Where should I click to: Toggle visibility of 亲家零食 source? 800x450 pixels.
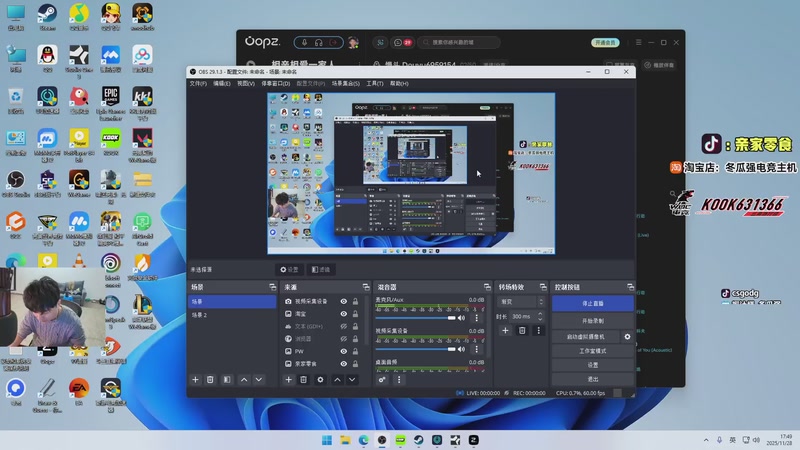tap(343, 364)
